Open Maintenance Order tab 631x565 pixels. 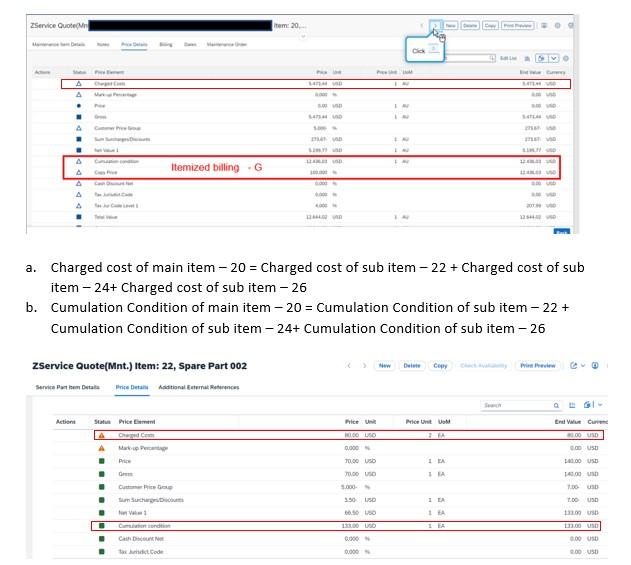pyautogui.click(x=227, y=44)
